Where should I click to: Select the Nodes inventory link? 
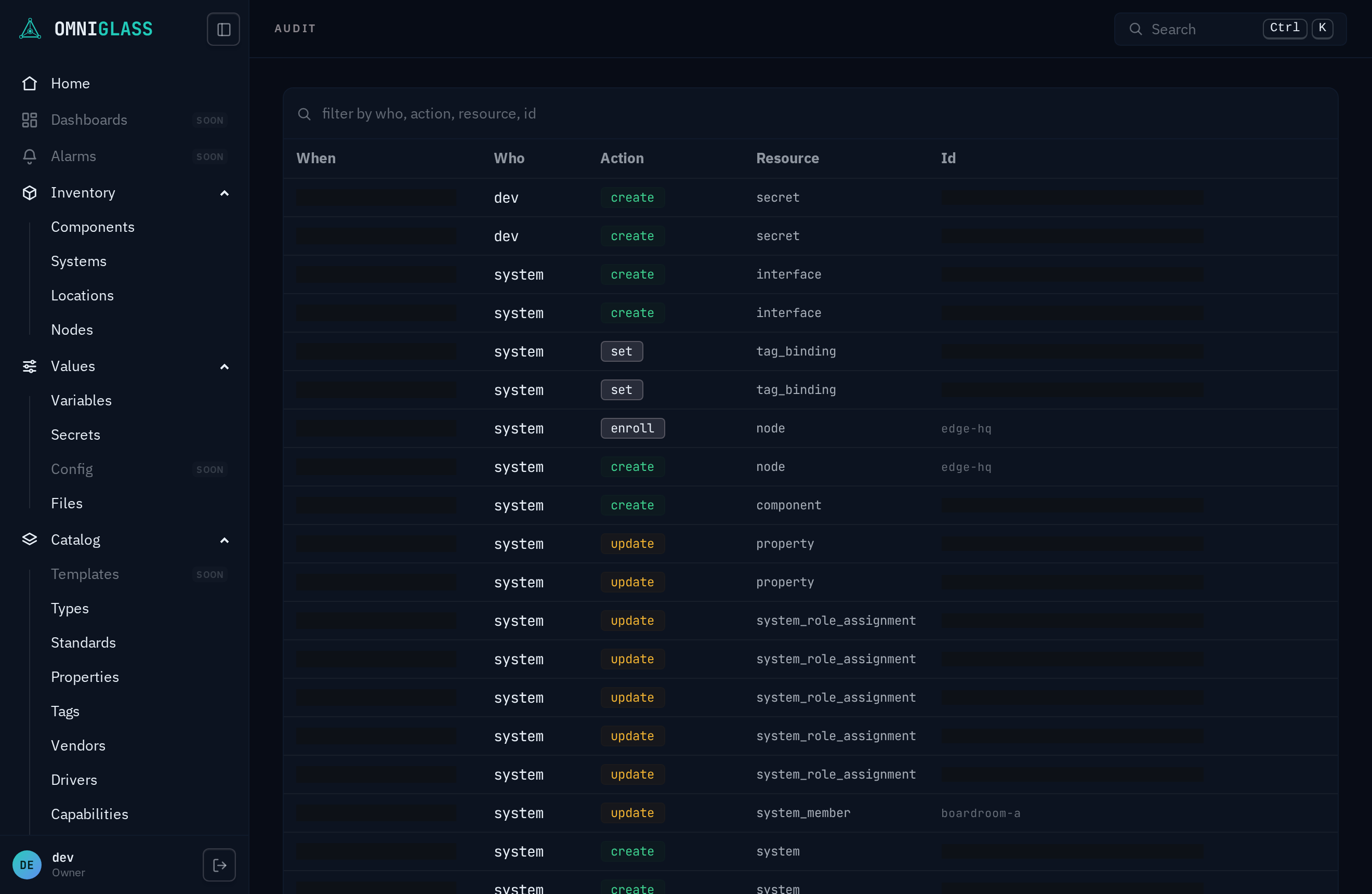72,330
